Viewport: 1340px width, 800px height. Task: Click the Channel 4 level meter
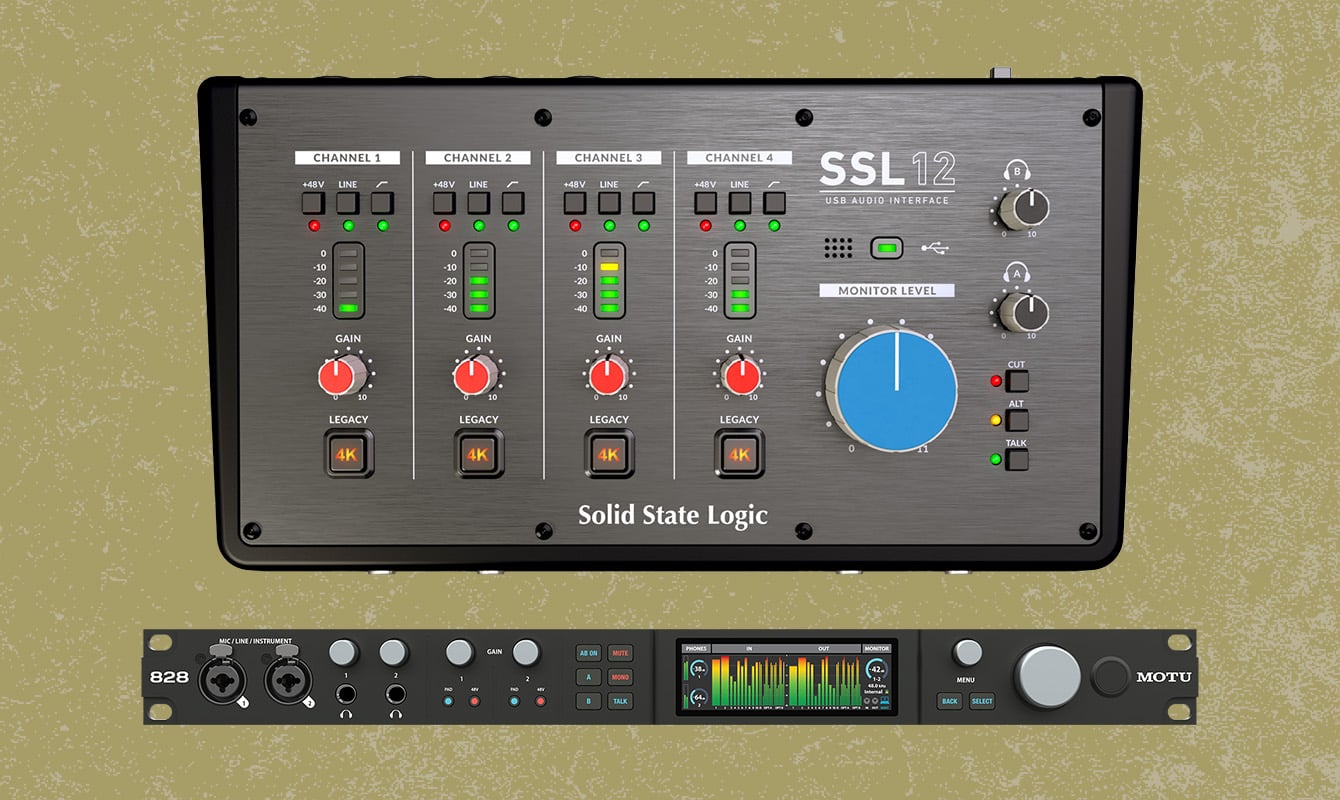tap(740, 281)
